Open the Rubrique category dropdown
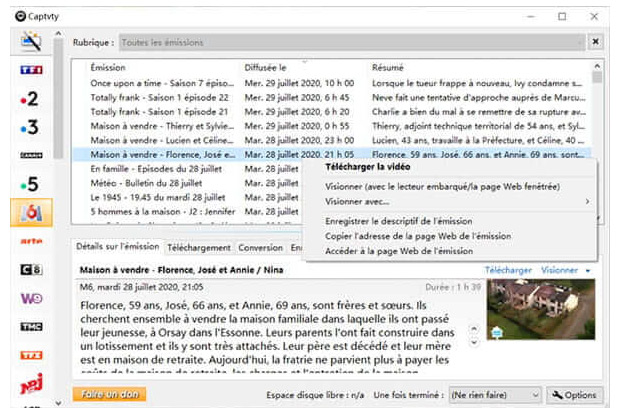 coord(353,42)
